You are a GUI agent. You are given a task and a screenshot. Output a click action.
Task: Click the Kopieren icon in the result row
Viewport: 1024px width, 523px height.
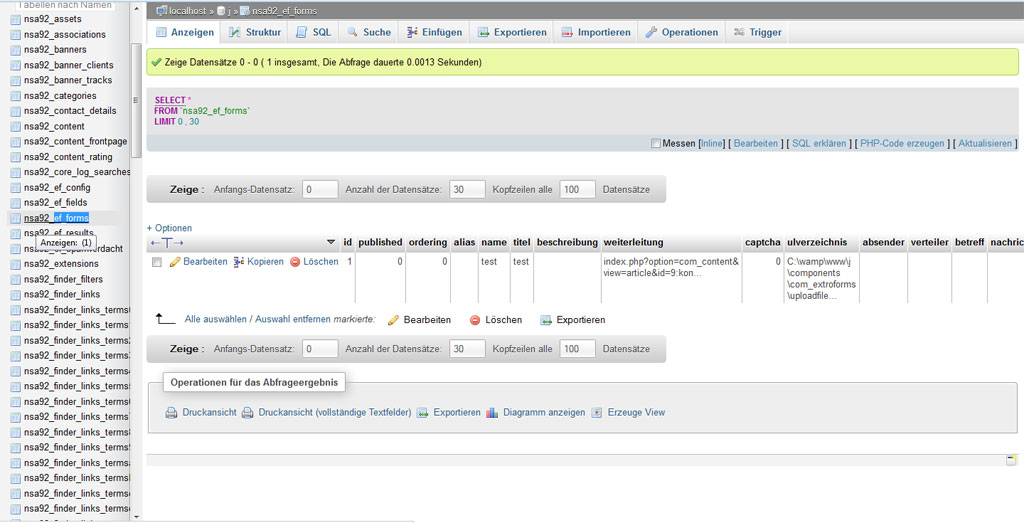pos(239,262)
